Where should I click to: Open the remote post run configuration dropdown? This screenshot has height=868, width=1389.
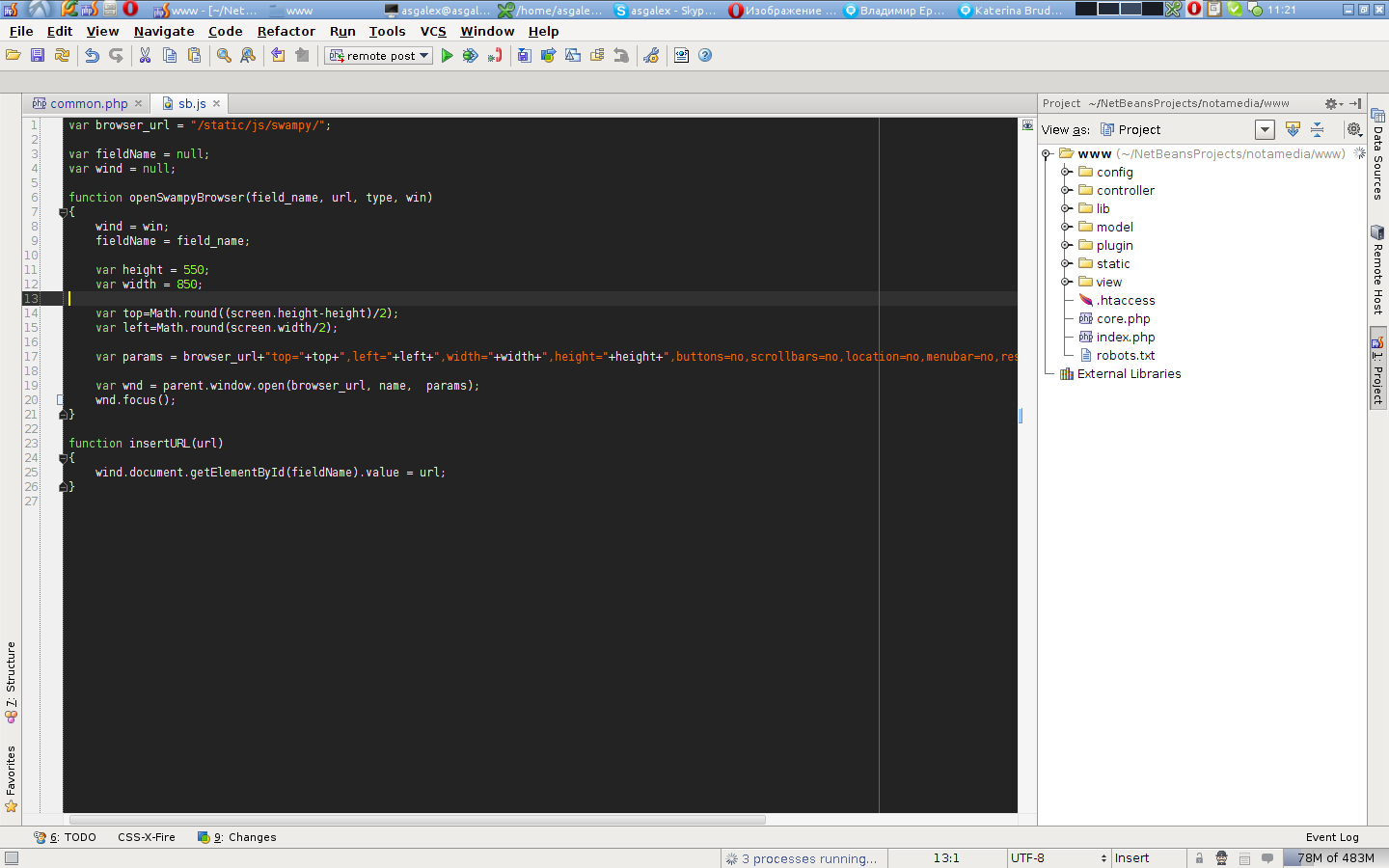(378, 56)
